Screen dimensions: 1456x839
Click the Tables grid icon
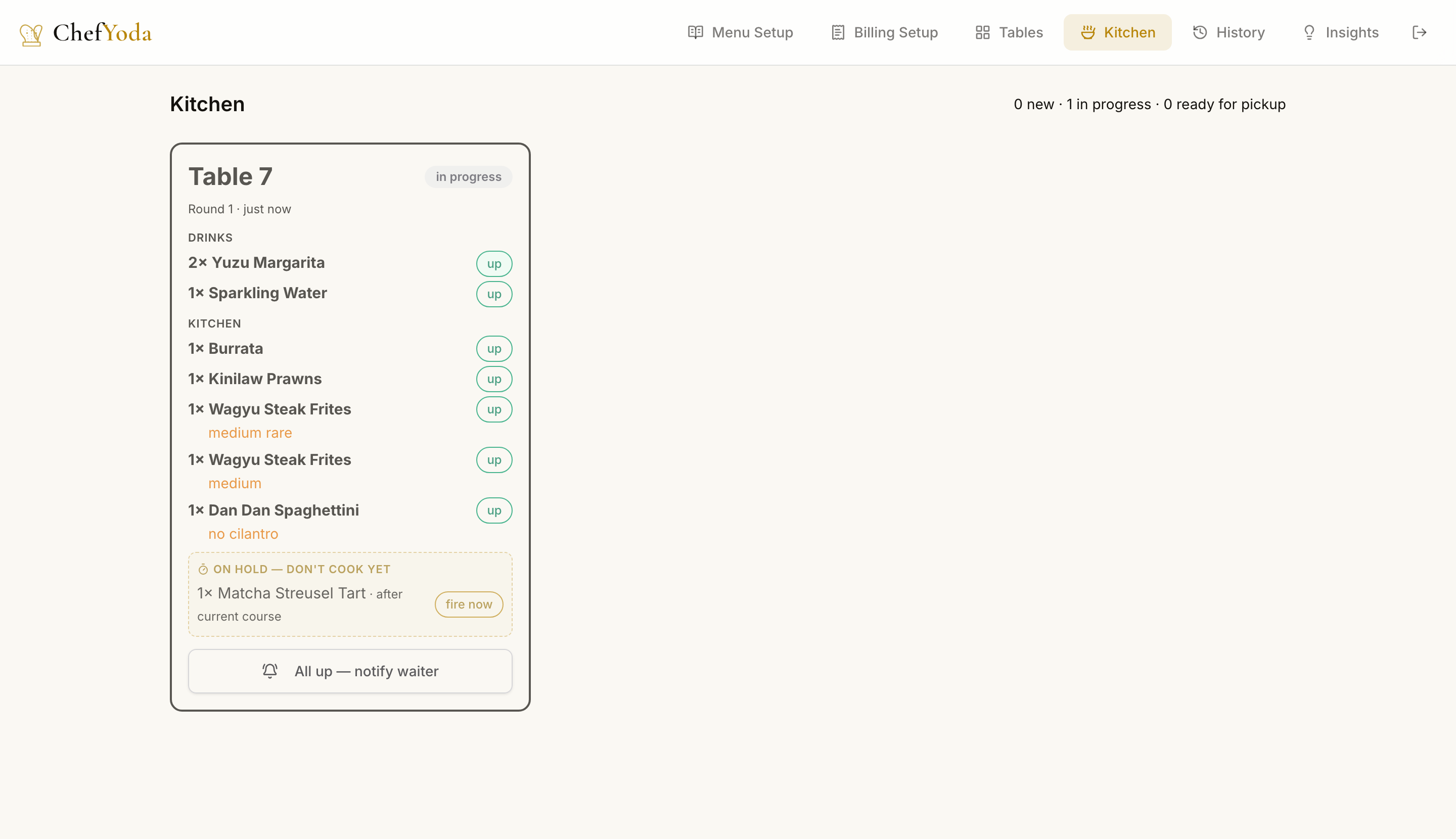coord(983,32)
